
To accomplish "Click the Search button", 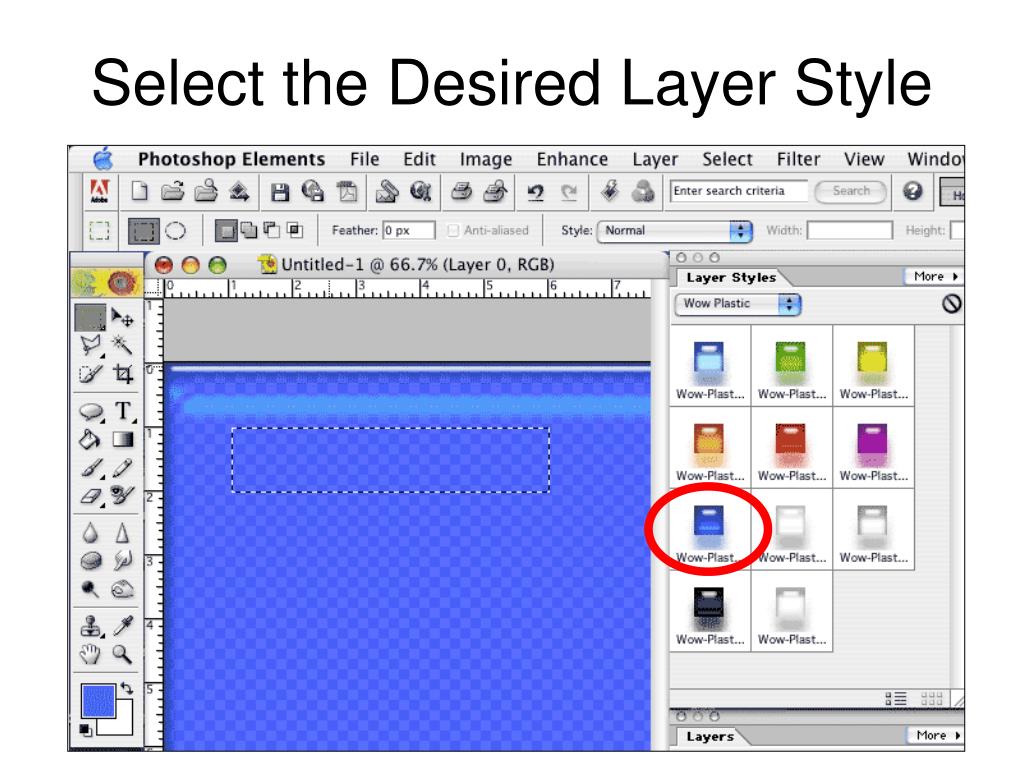I will click(x=851, y=191).
